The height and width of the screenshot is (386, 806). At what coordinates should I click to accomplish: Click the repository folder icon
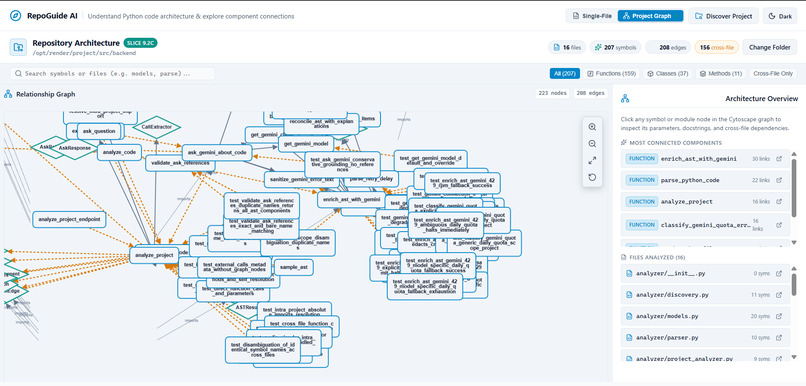coord(18,47)
